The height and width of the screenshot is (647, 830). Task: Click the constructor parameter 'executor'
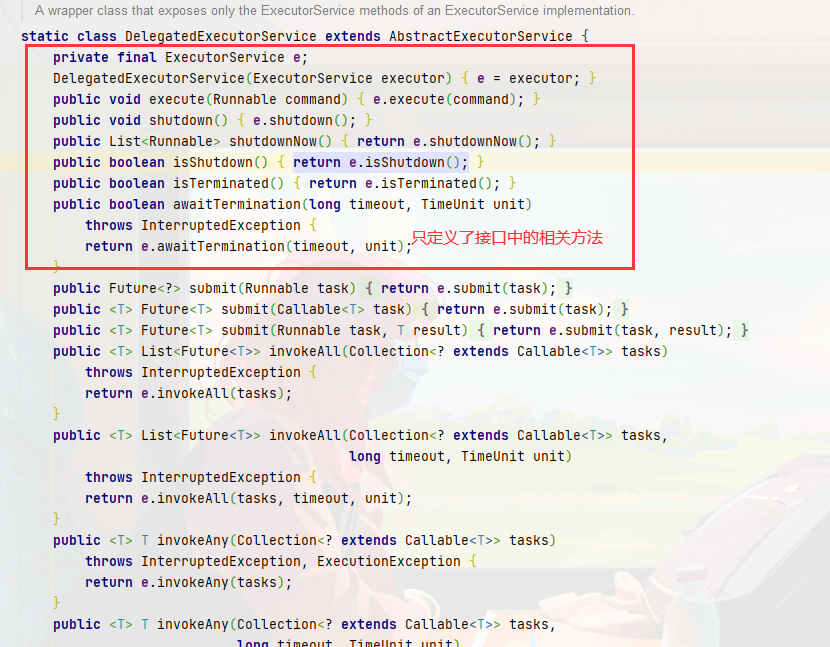(x=413, y=78)
